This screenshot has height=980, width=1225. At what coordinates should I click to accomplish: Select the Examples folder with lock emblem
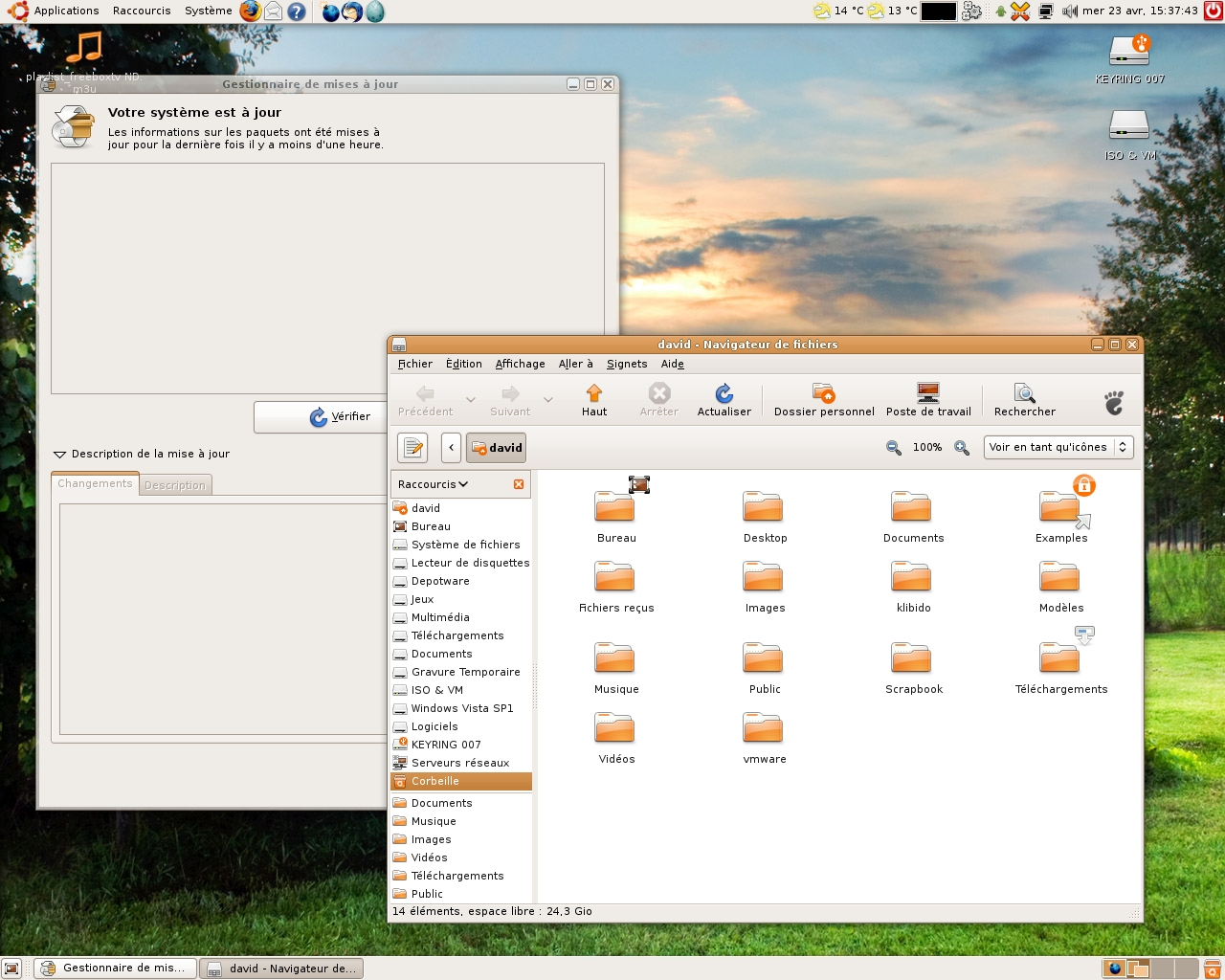point(1061,513)
